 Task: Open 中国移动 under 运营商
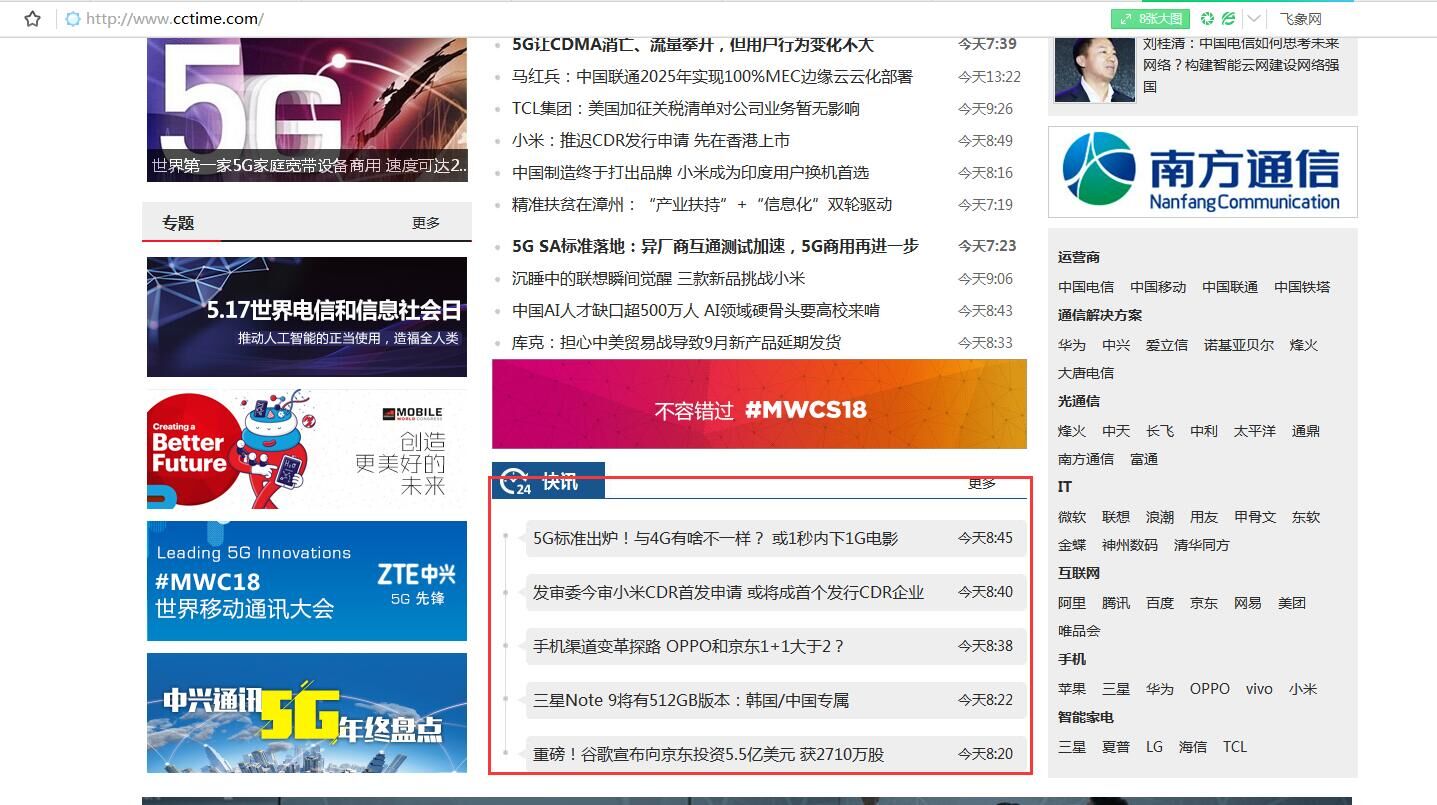click(x=1158, y=287)
